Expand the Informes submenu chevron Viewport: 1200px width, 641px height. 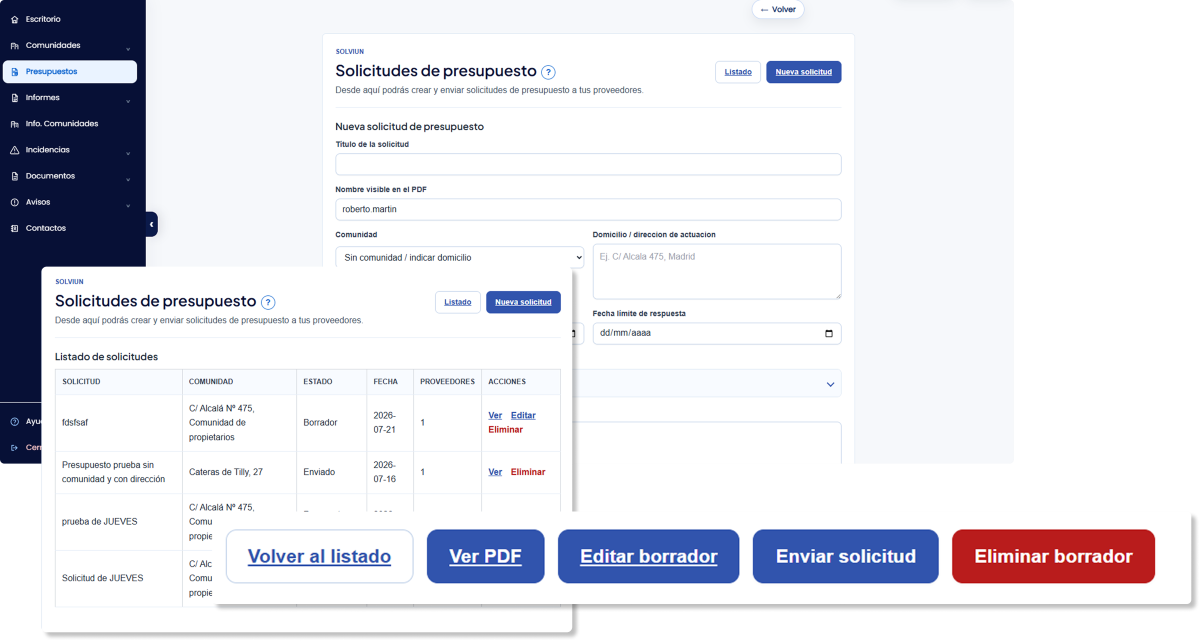point(128,101)
